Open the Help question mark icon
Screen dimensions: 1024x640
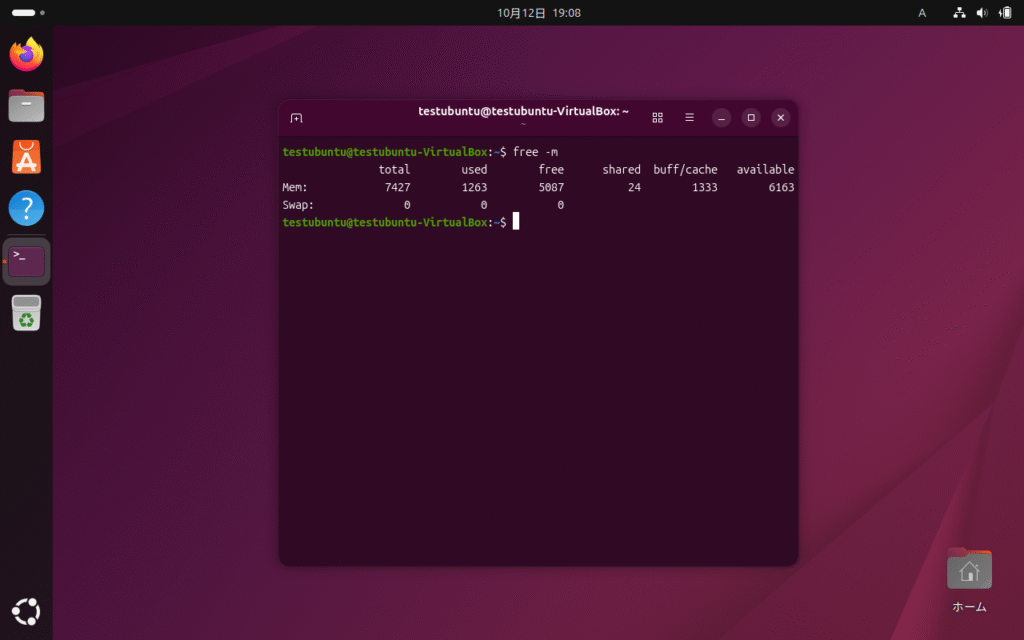[27, 209]
